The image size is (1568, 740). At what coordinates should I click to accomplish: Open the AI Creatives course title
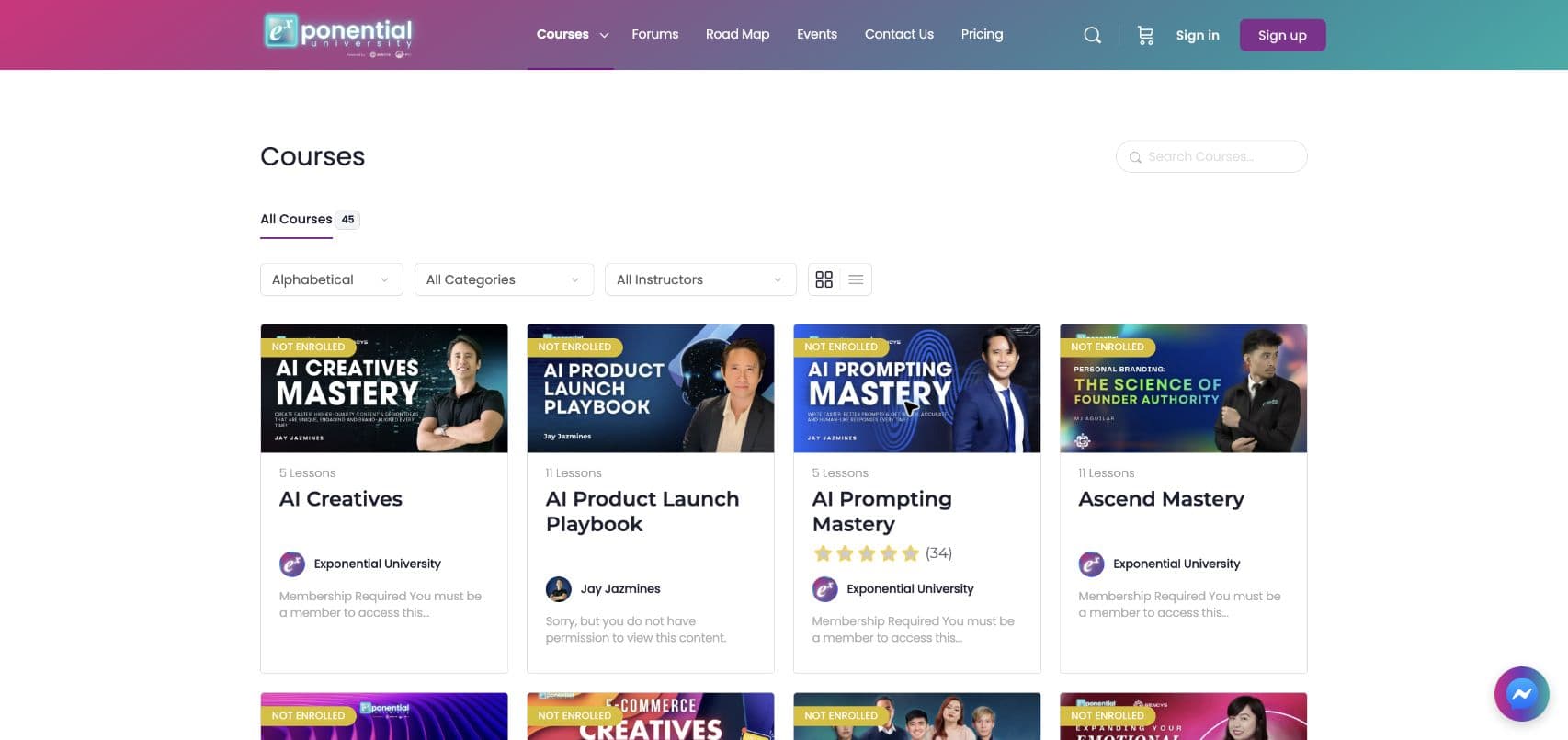(341, 499)
